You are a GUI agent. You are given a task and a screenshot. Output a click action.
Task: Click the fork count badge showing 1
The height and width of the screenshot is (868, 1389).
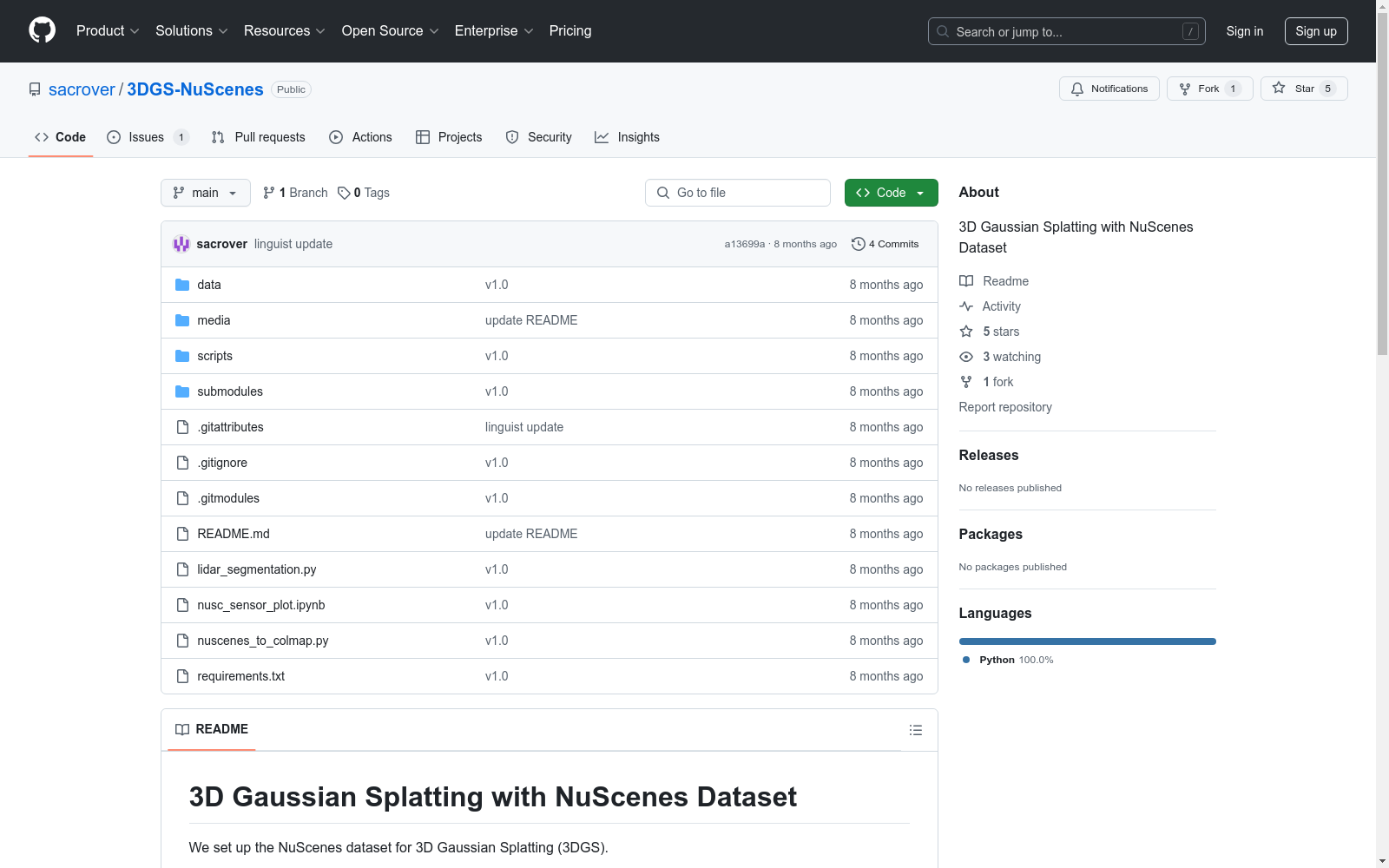click(x=1233, y=89)
